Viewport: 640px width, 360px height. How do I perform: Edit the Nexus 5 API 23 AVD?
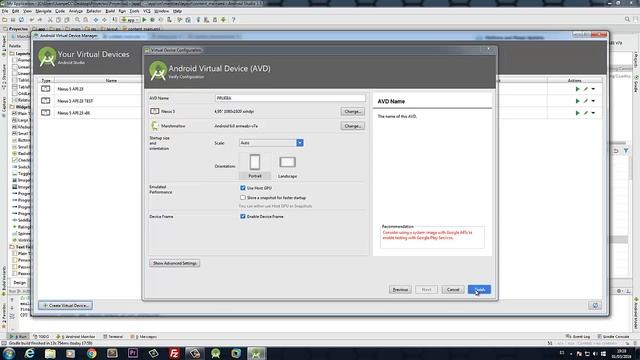pyautogui.click(x=586, y=89)
